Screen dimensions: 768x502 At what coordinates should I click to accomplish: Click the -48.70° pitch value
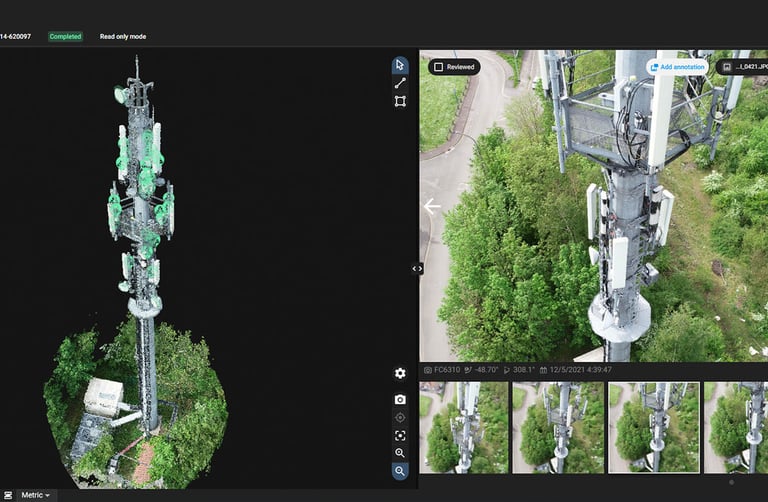(x=486, y=370)
